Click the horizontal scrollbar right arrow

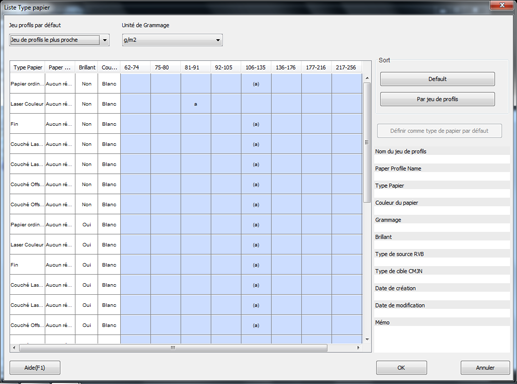pyautogui.click(x=358, y=348)
